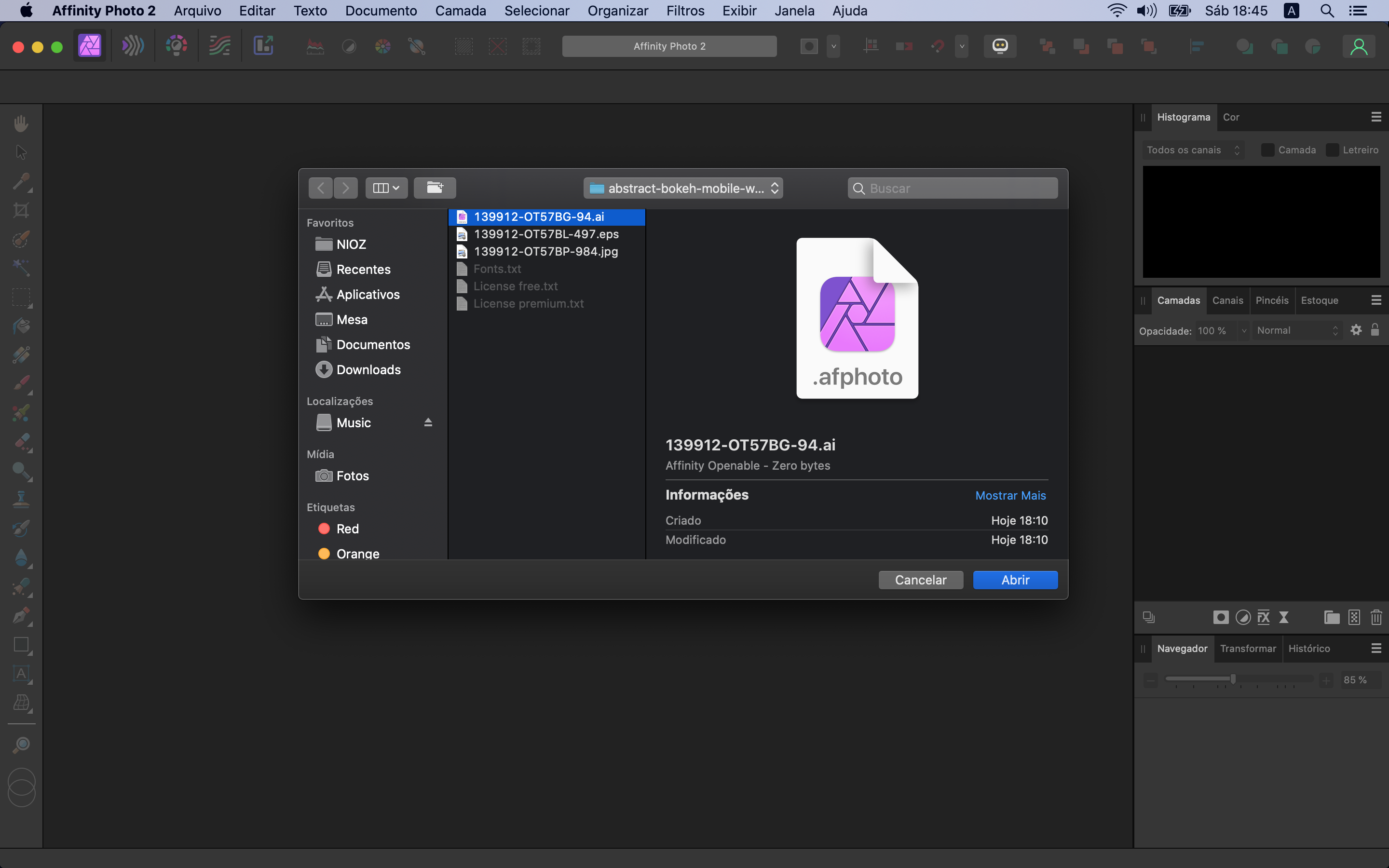The height and width of the screenshot is (868, 1389).
Task: Select the Artistic Text tool
Action: coord(21,673)
